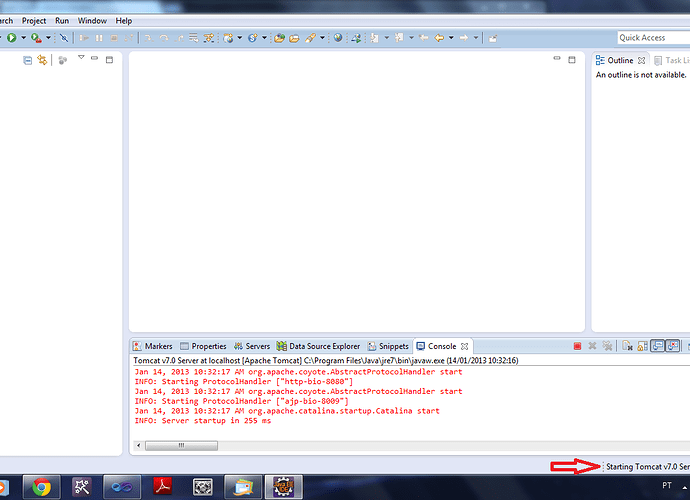This screenshot has height=500, width=690.
Task: Open the Help menu
Action: (124, 21)
